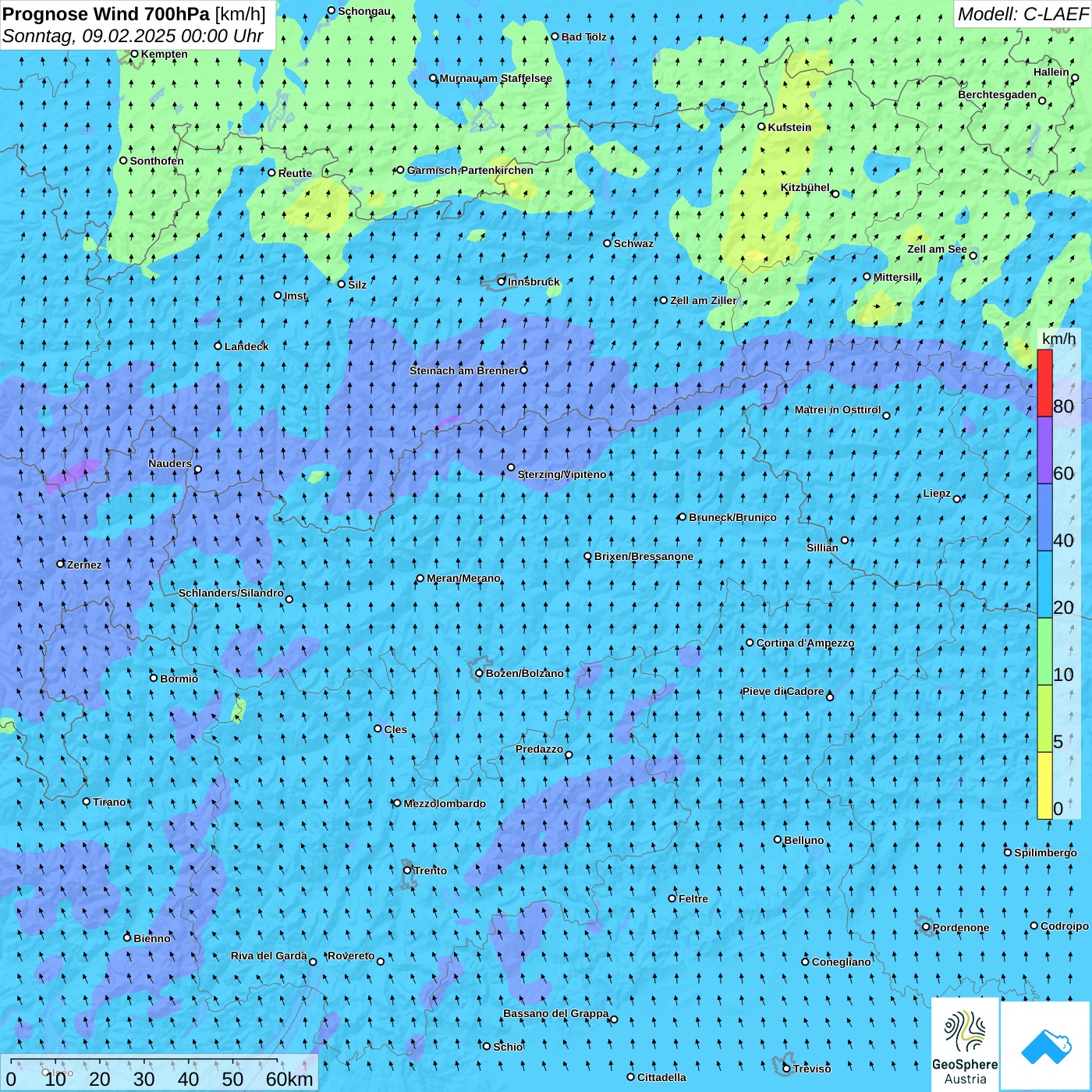
Task: Click the Zell am See marker
Action: click(973, 256)
